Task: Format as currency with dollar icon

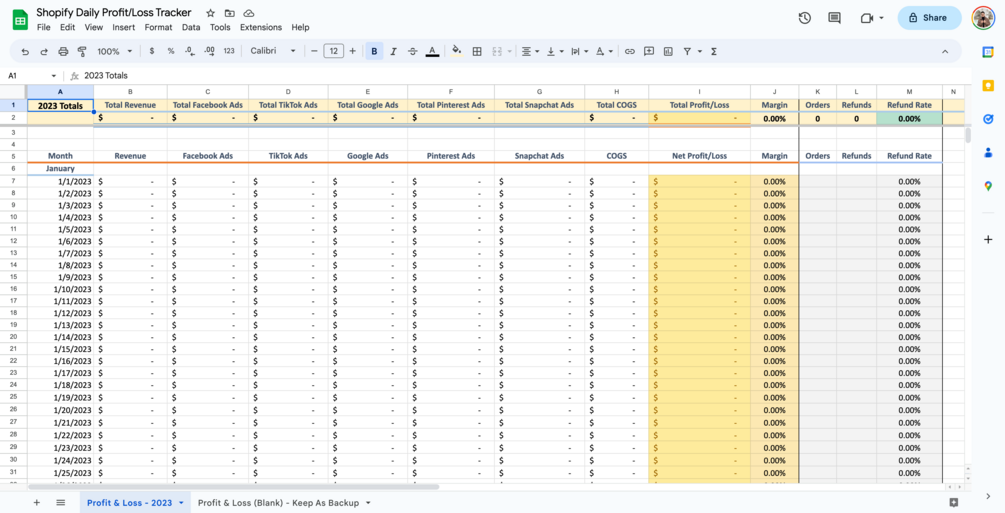Action: click(x=152, y=51)
